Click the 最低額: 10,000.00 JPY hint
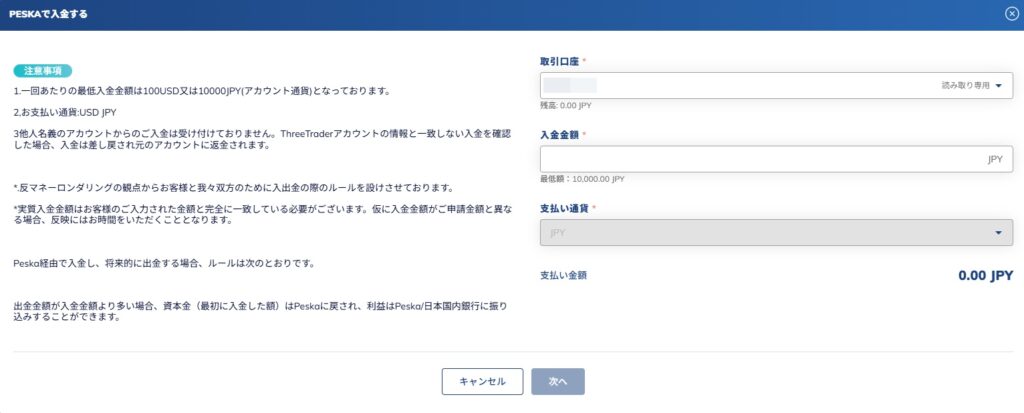Screen dimensions: 1024x413 click(x=582, y=179)
